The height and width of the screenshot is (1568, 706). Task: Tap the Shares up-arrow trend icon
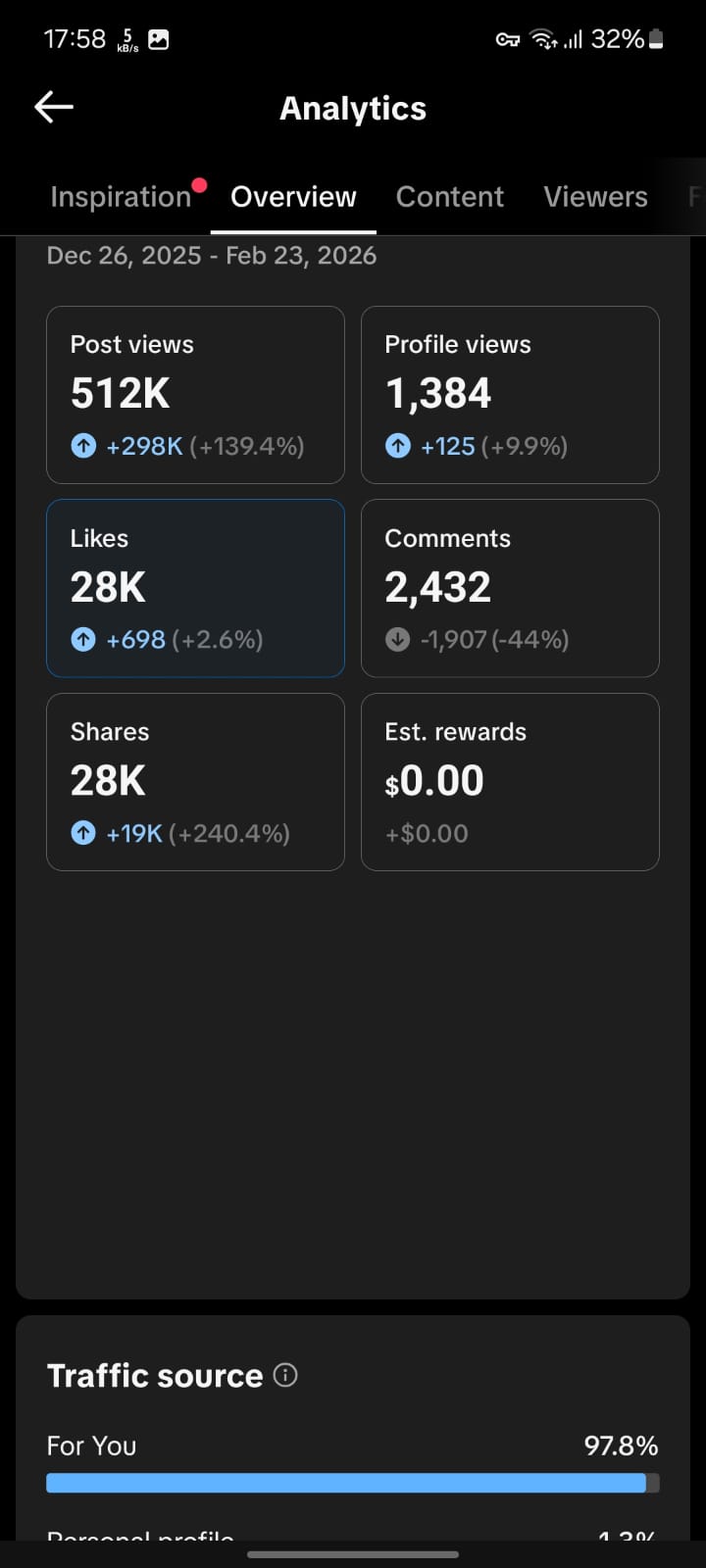(83, 833)
